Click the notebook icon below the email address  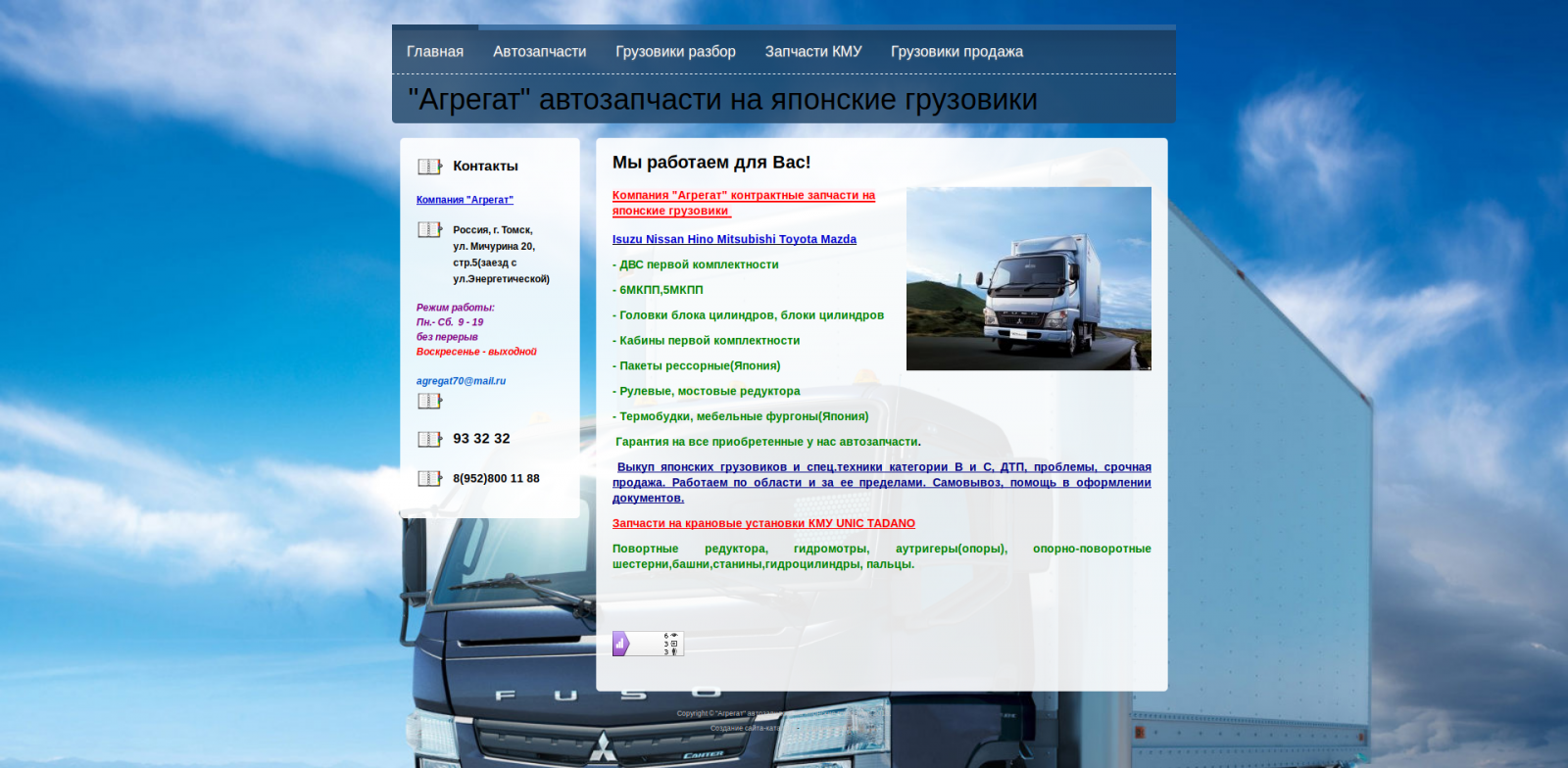(x=429, y=401)
